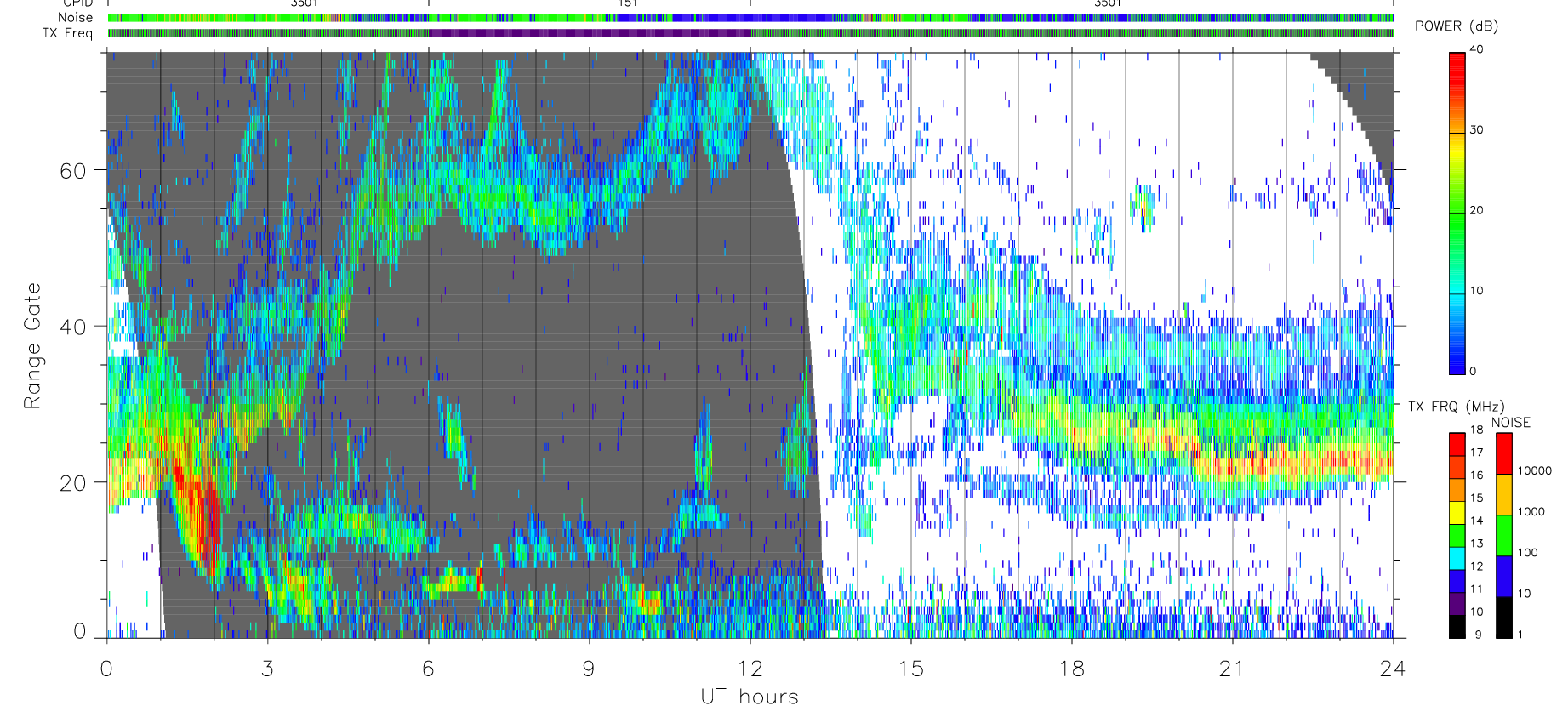Image resolution: width=1568 pixels, height=723 pixels.
Task: Select the purple 10-11 MHz frequency swatch
Action: (x=1457, y=604)
